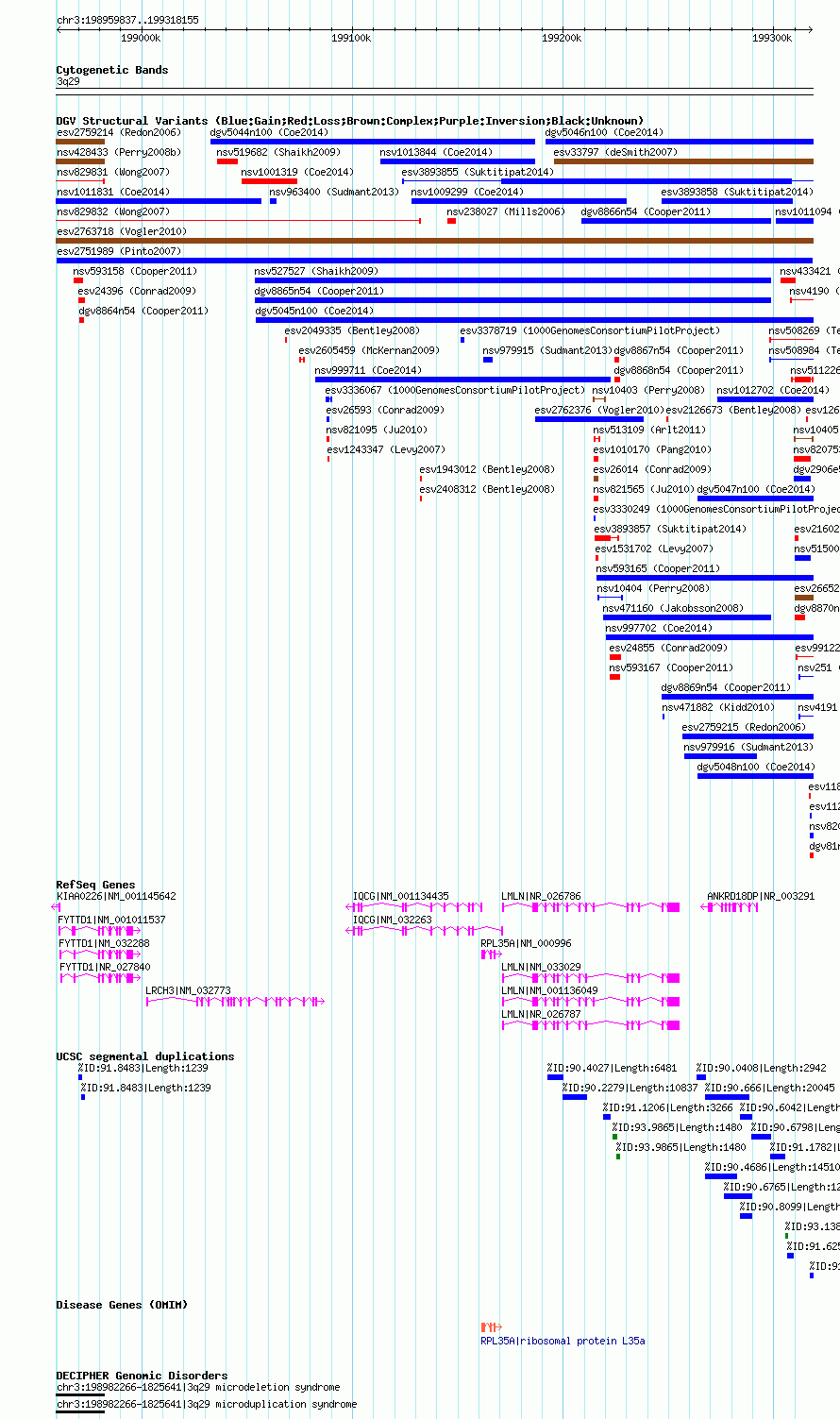This screenshot has height=1419, width=840.
Task: Click nsv519682 (Shaikh2009) variant label
Action: [278, 152]
